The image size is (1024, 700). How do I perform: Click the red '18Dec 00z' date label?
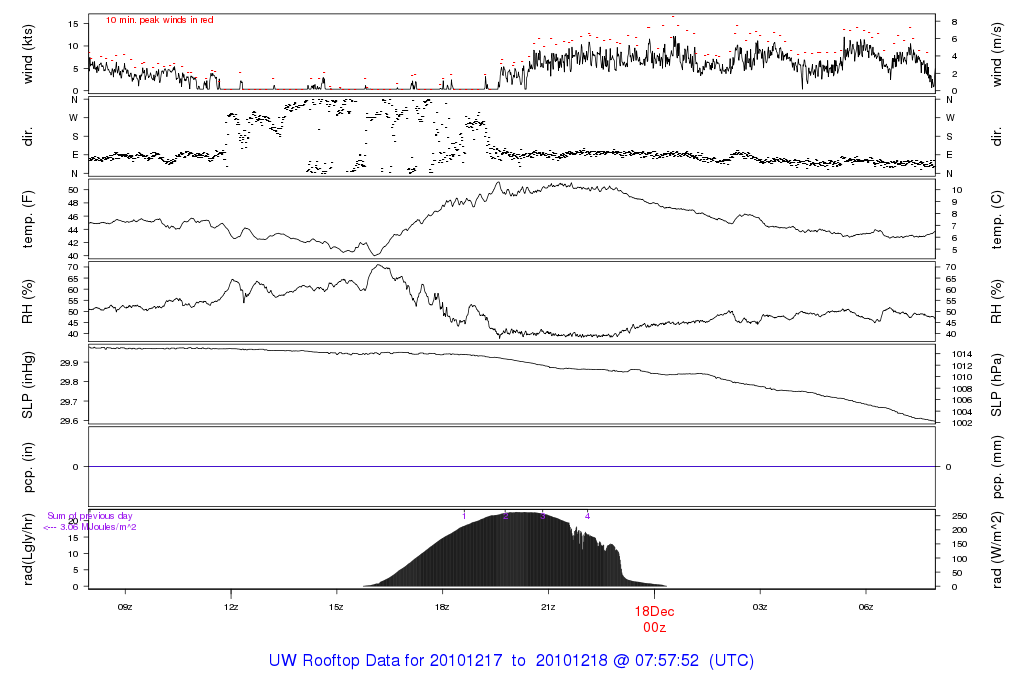(x=654, y=618)
